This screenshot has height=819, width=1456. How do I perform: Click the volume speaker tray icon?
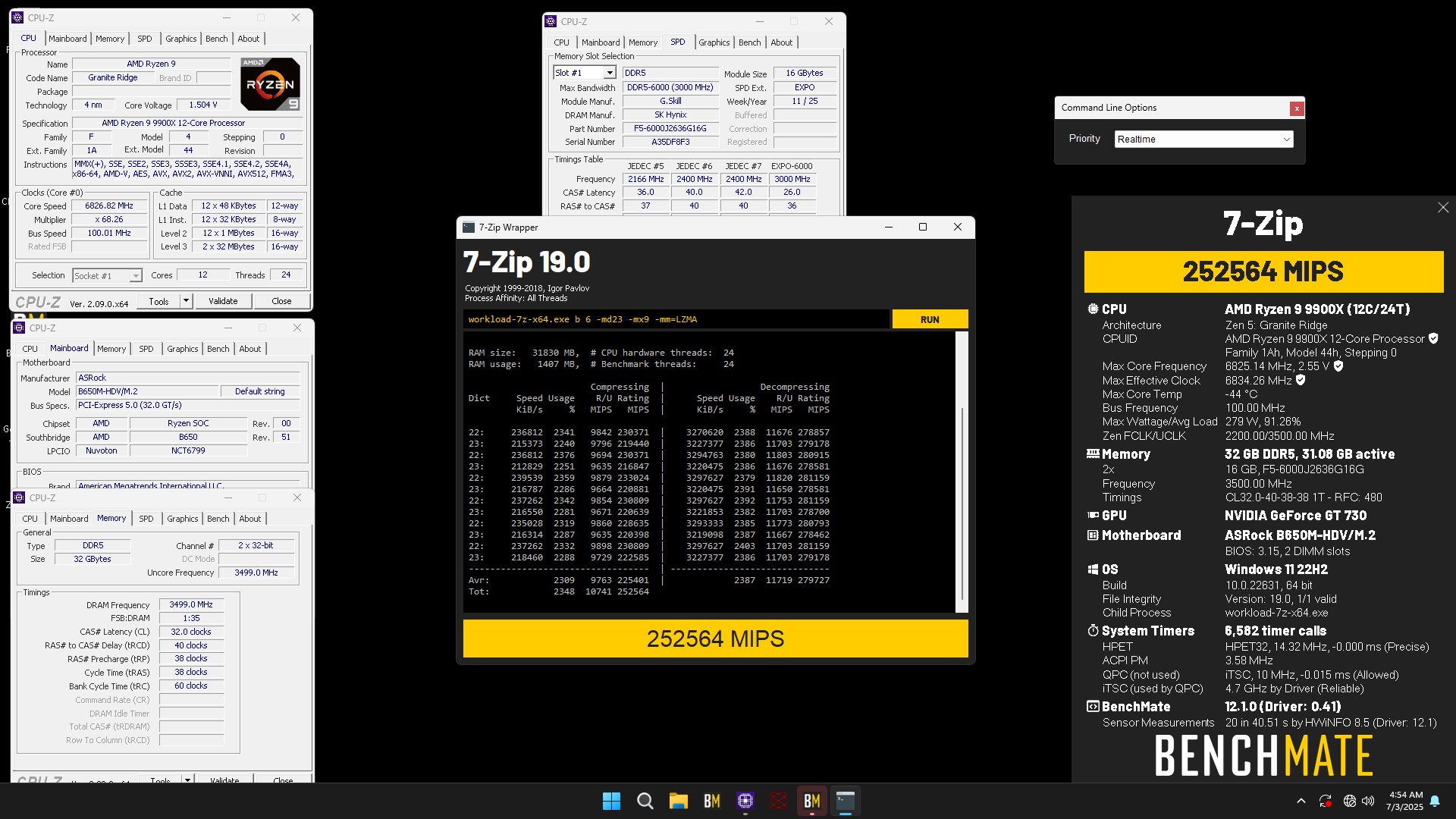click(1368, 801)
